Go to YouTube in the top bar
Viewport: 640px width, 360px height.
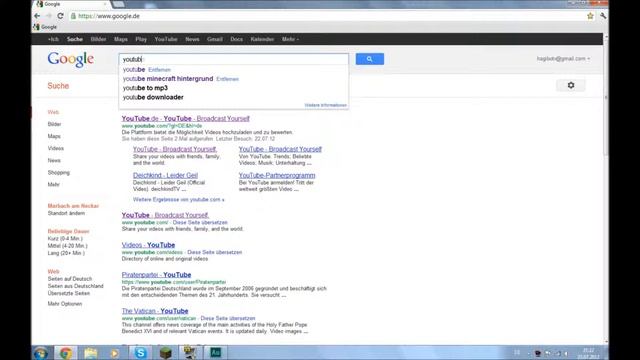[166, 39]
